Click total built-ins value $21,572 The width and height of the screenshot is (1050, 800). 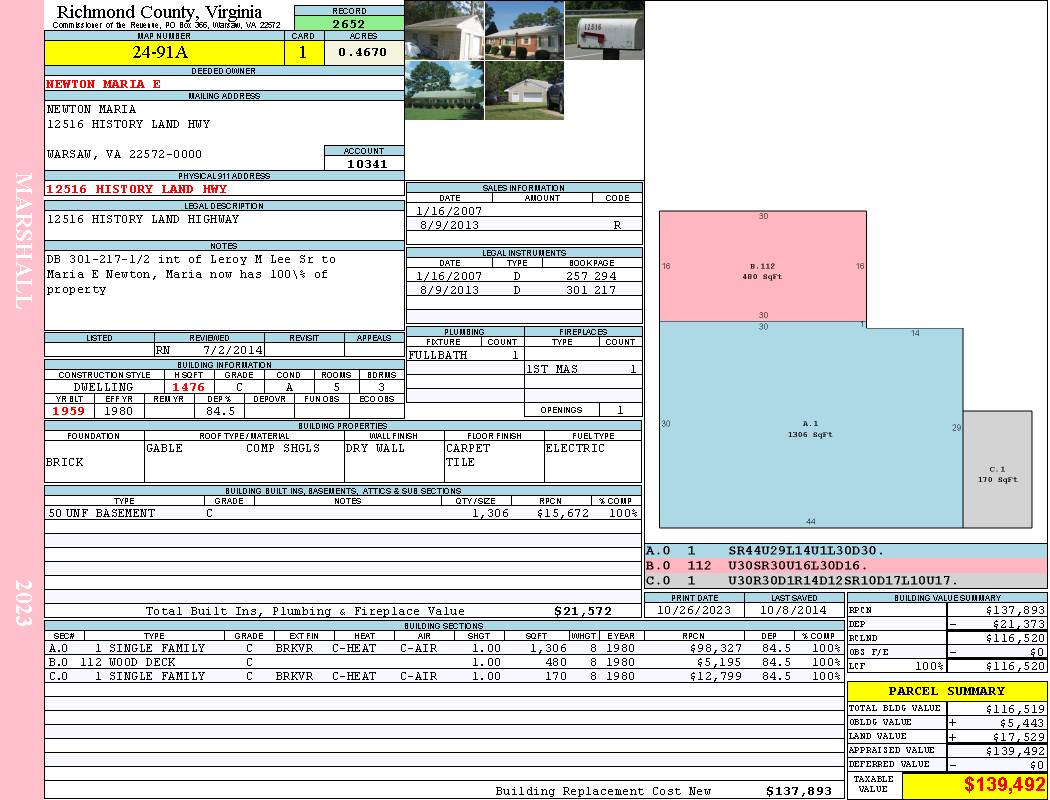tap(583, 611)
